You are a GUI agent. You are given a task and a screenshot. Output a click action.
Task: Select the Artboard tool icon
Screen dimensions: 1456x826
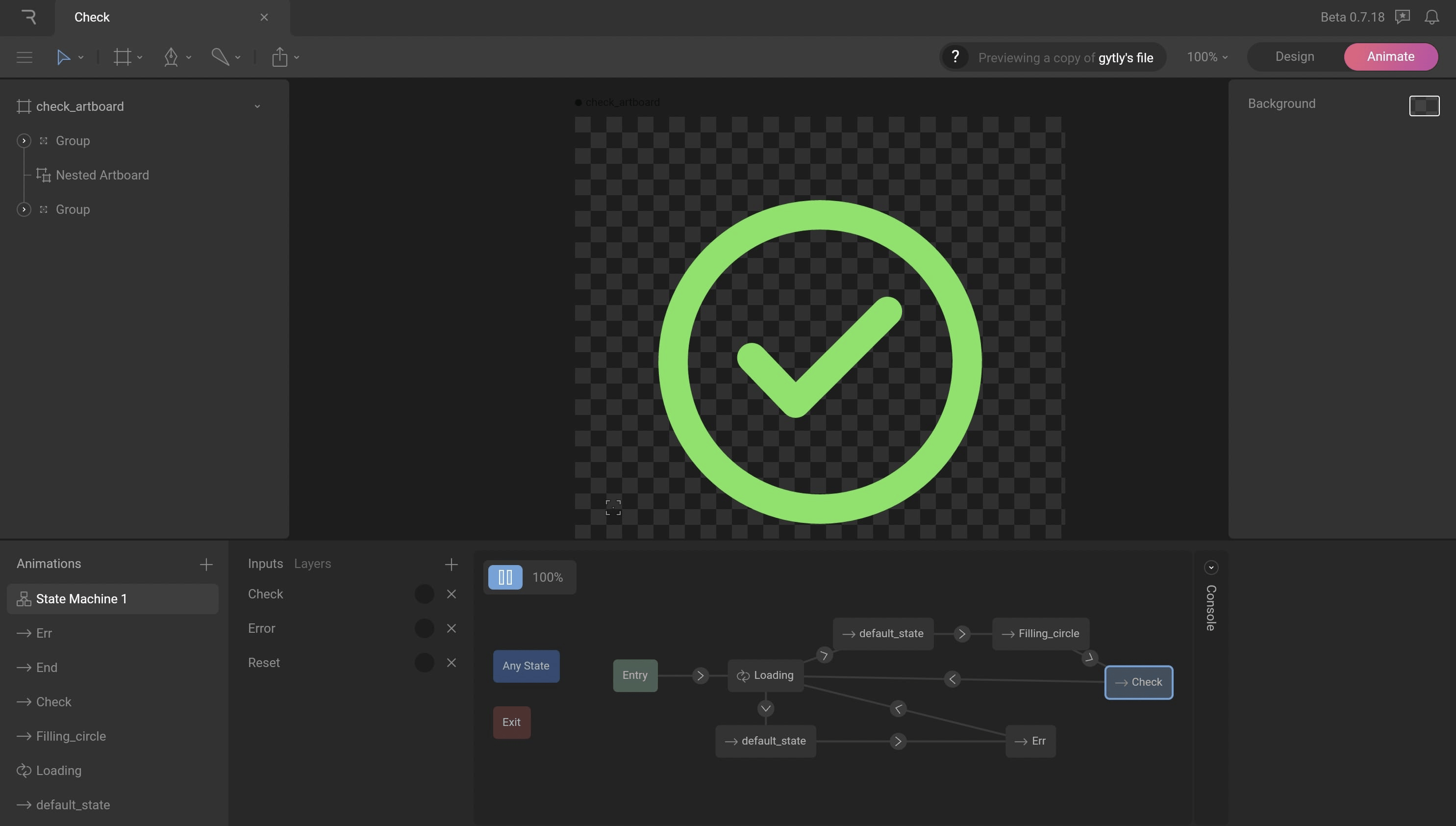(x=122, y=57)
